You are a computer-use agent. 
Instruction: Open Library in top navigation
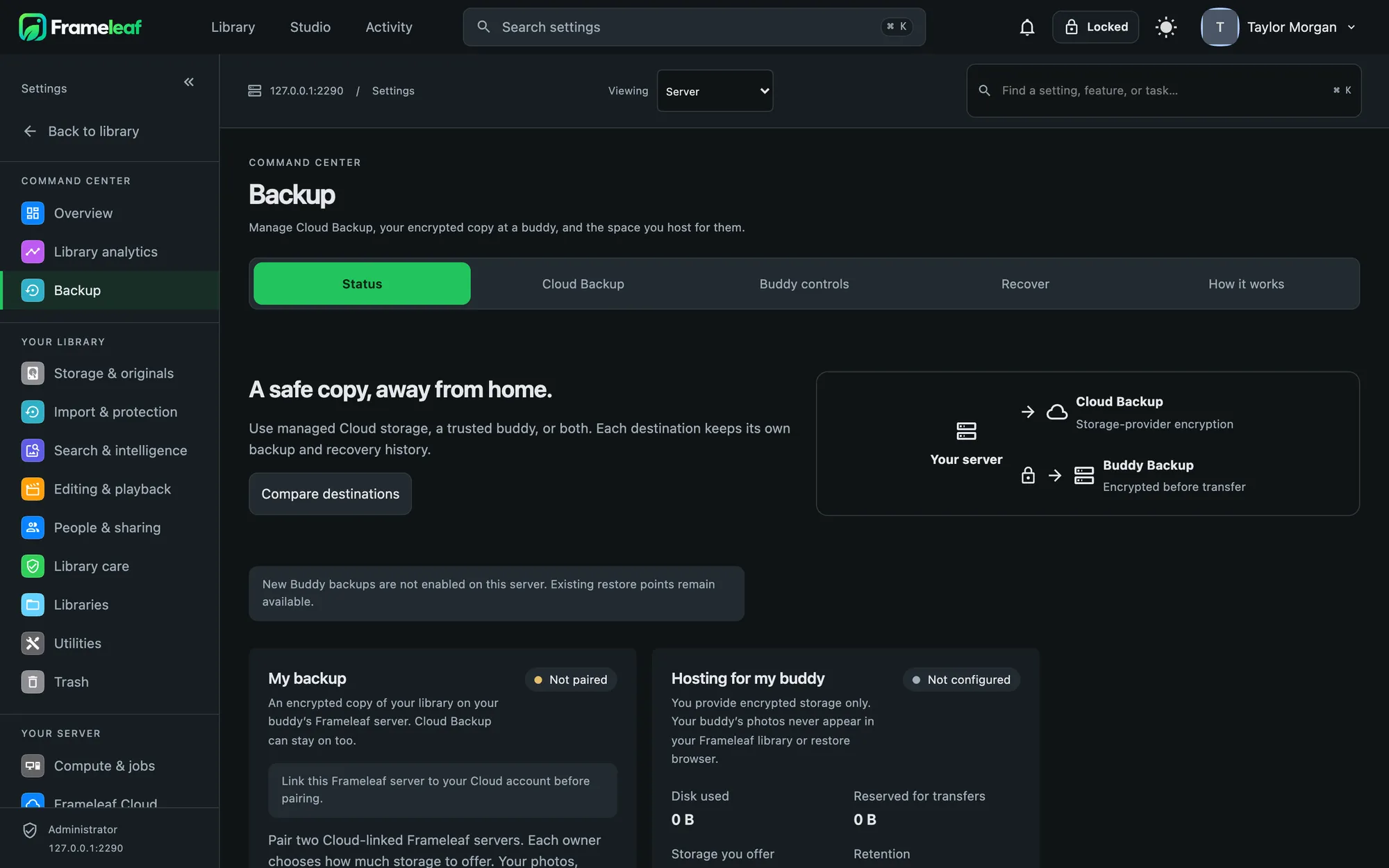(x=233, y=27)
